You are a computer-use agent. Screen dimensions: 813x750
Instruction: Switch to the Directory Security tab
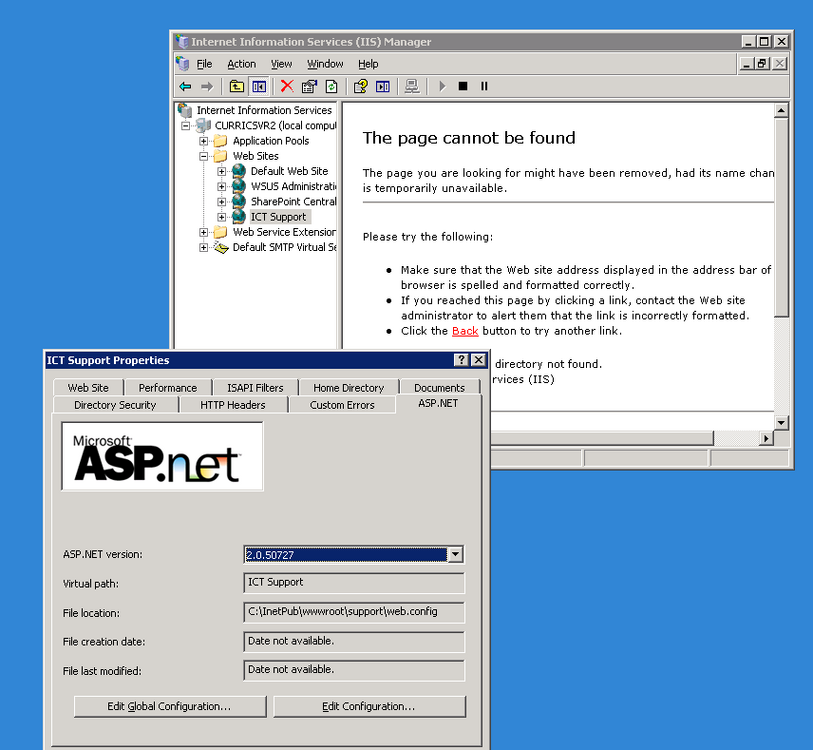click(115, 405)
